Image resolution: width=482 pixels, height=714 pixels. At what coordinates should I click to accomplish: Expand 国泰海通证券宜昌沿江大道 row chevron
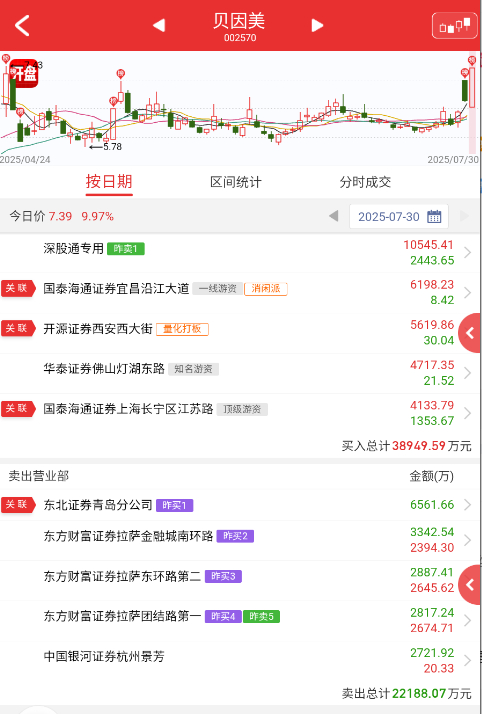[x=467, y=292]
